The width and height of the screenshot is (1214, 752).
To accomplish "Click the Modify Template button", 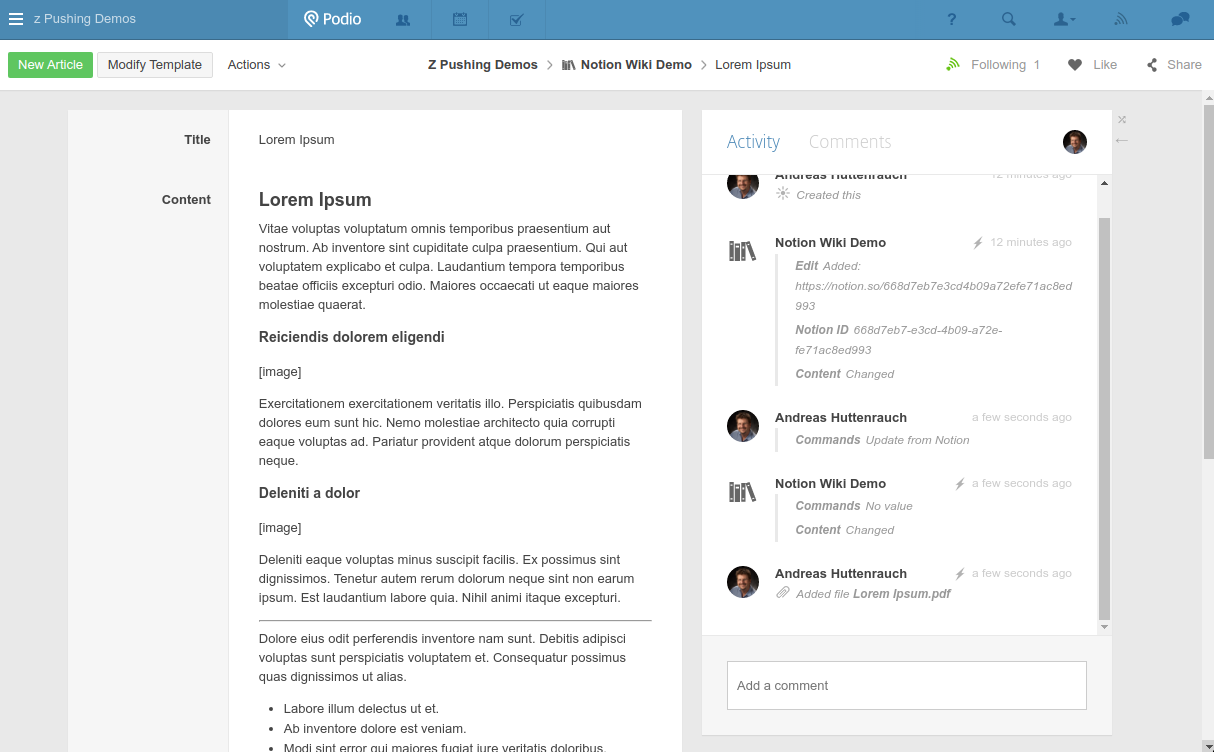I will pos(155,65).
